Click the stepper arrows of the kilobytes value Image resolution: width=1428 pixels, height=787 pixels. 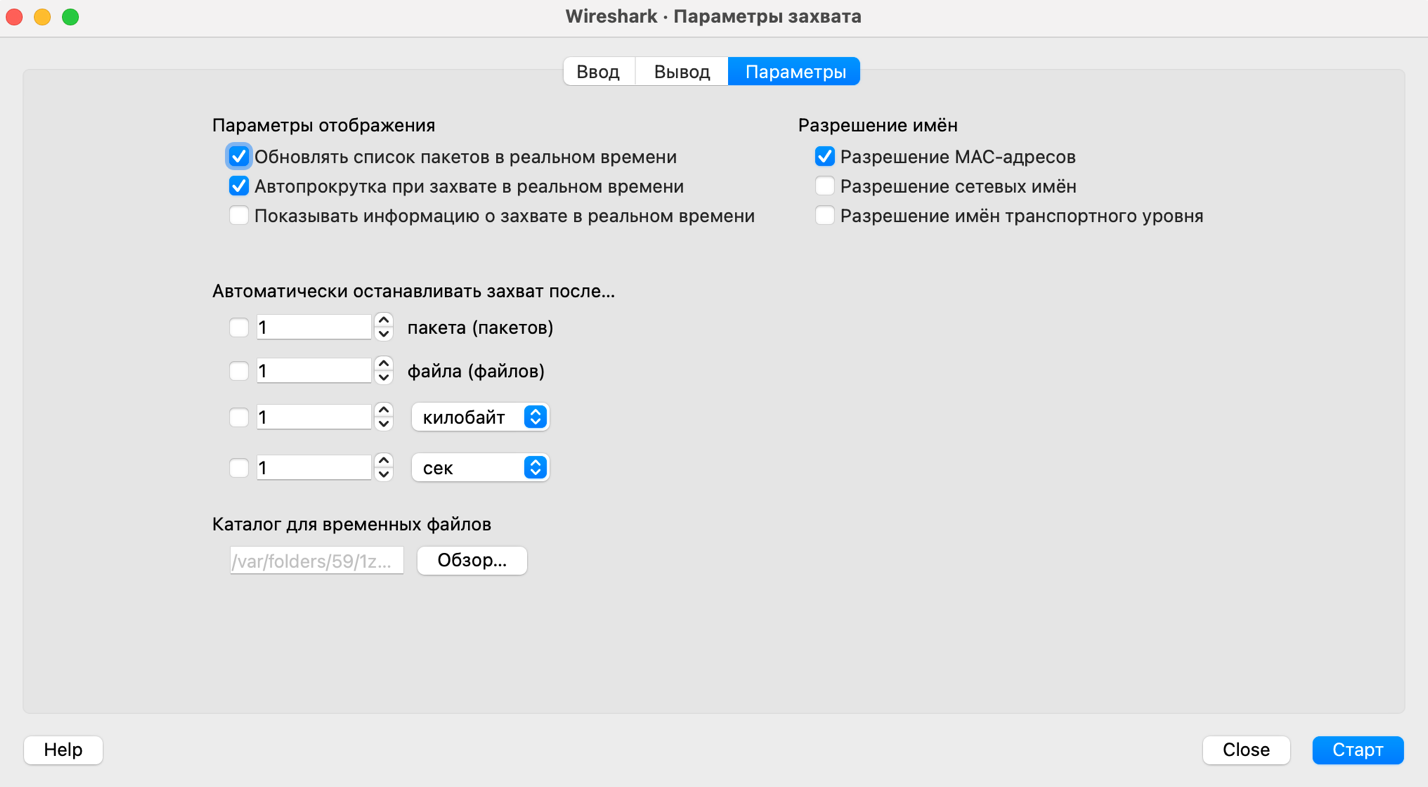(384, 417)
